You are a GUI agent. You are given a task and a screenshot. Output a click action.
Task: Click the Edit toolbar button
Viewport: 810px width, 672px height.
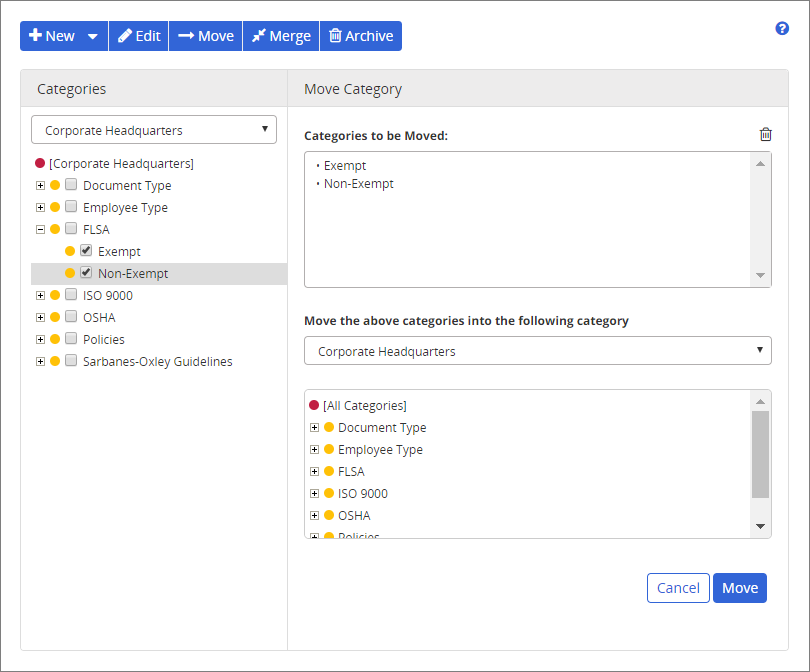pyautogui.click(x=138, y=36)
